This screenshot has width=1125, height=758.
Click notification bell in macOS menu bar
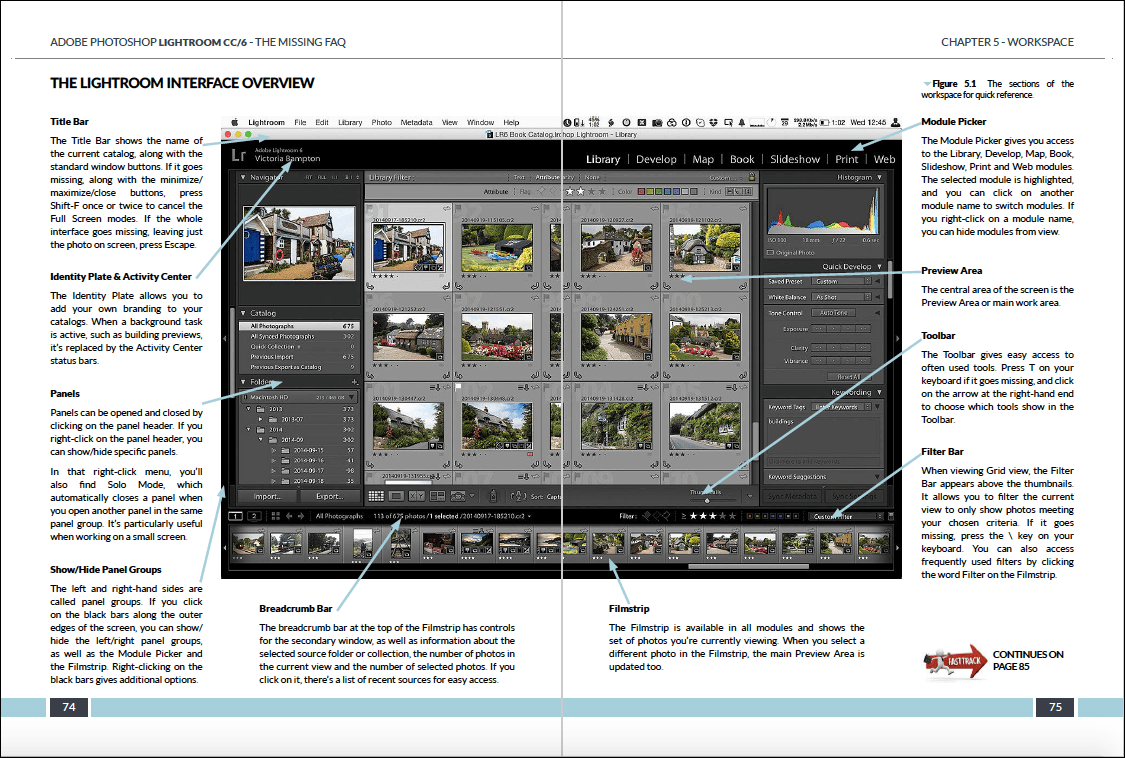point(742,123)
